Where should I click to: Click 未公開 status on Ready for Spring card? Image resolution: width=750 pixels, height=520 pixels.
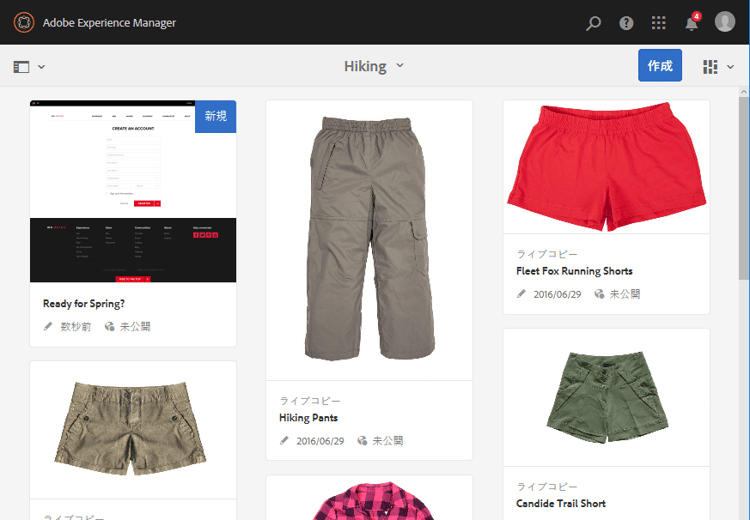135,327
